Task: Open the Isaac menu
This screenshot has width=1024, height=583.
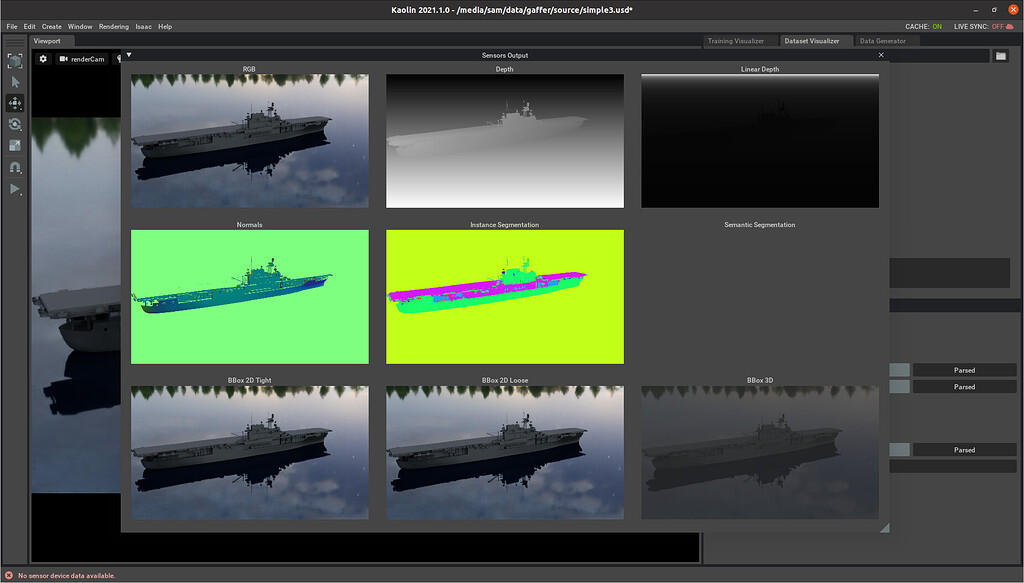Action: click(143, 26)
